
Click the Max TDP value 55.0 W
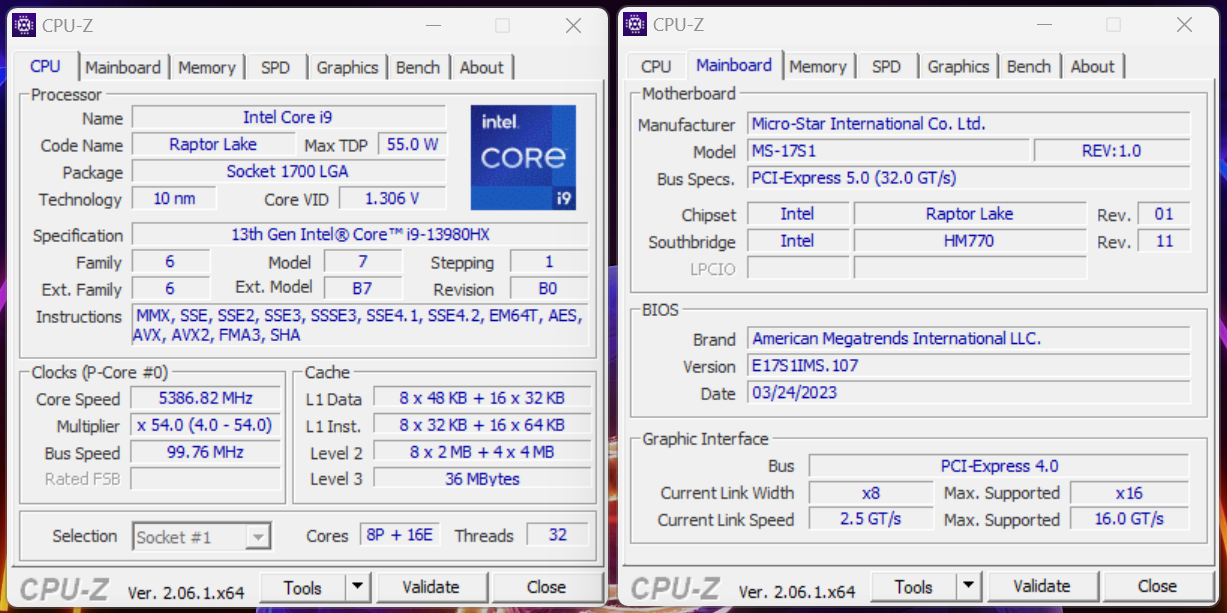pyautogui.click(x=412, y=144)
